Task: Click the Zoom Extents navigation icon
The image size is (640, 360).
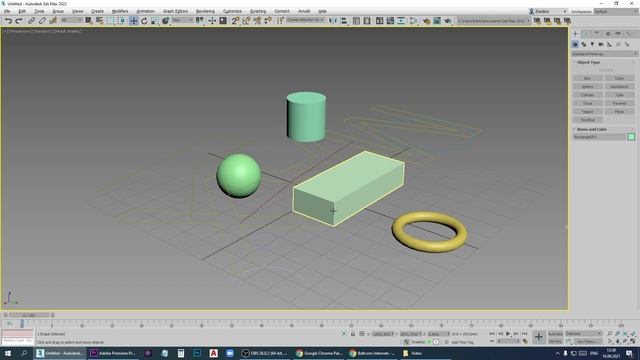Action: coord(625,333)
